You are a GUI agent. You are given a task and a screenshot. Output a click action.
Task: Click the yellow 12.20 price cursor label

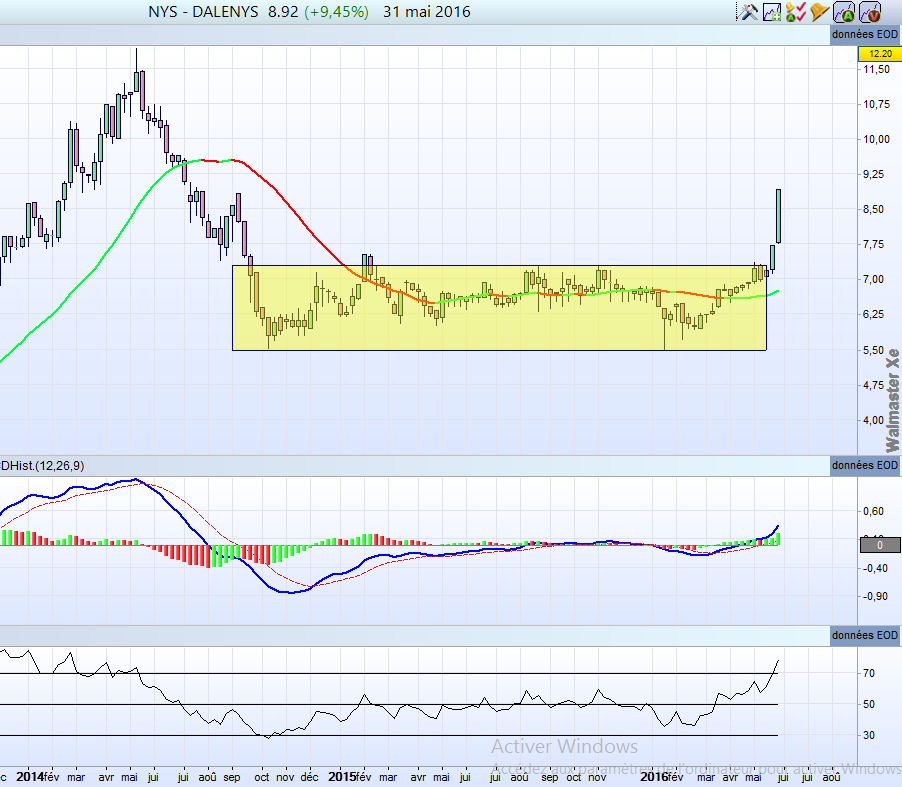pyautogui.click(x=880, y=54)
